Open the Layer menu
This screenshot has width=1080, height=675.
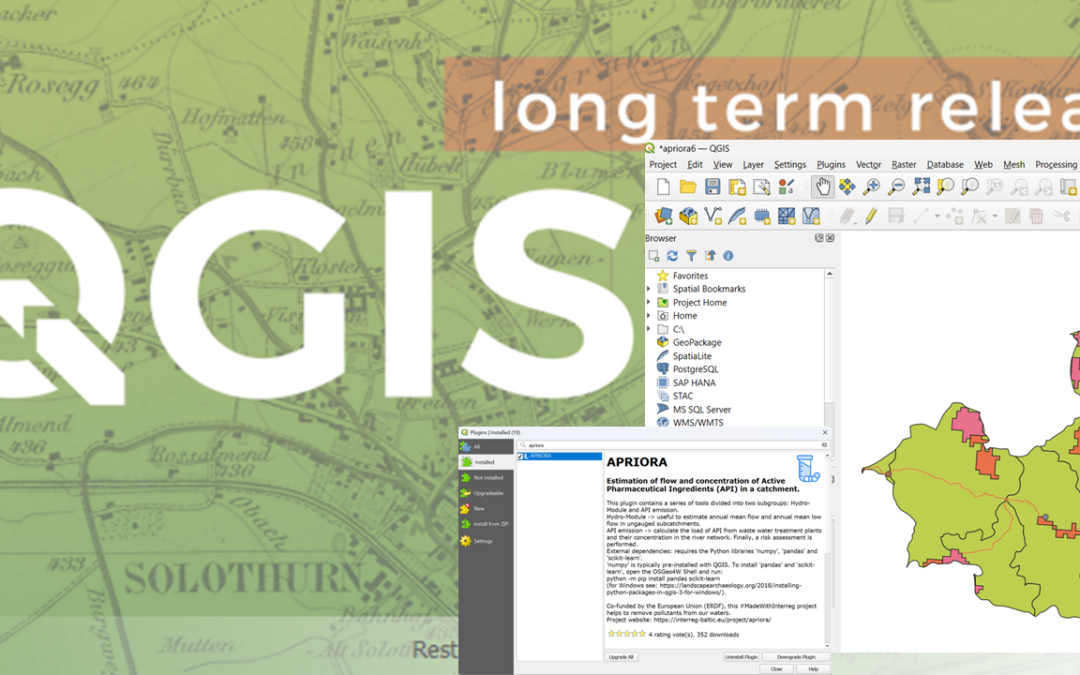[753, 165]
